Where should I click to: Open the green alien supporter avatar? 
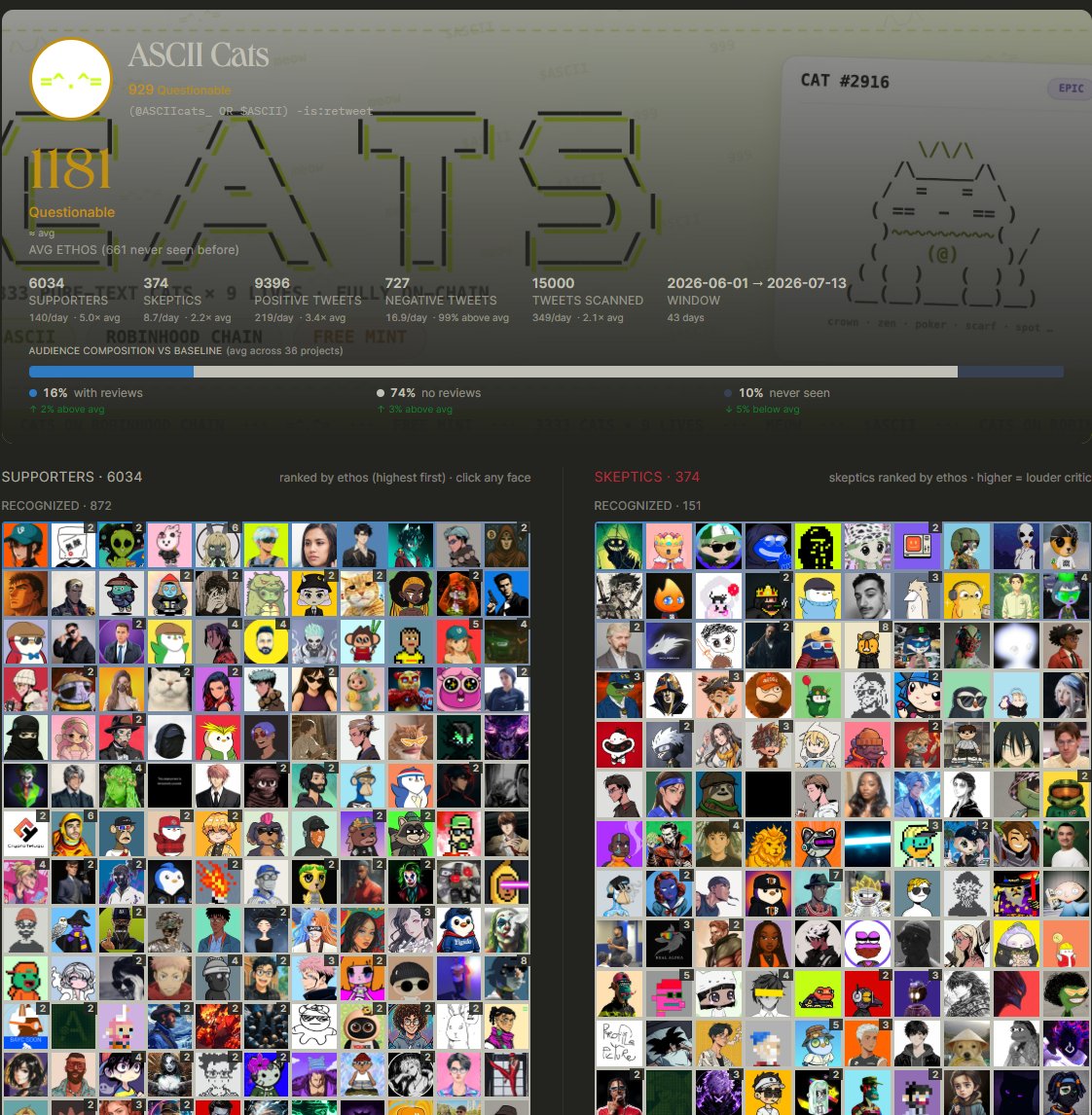(122, 546)
